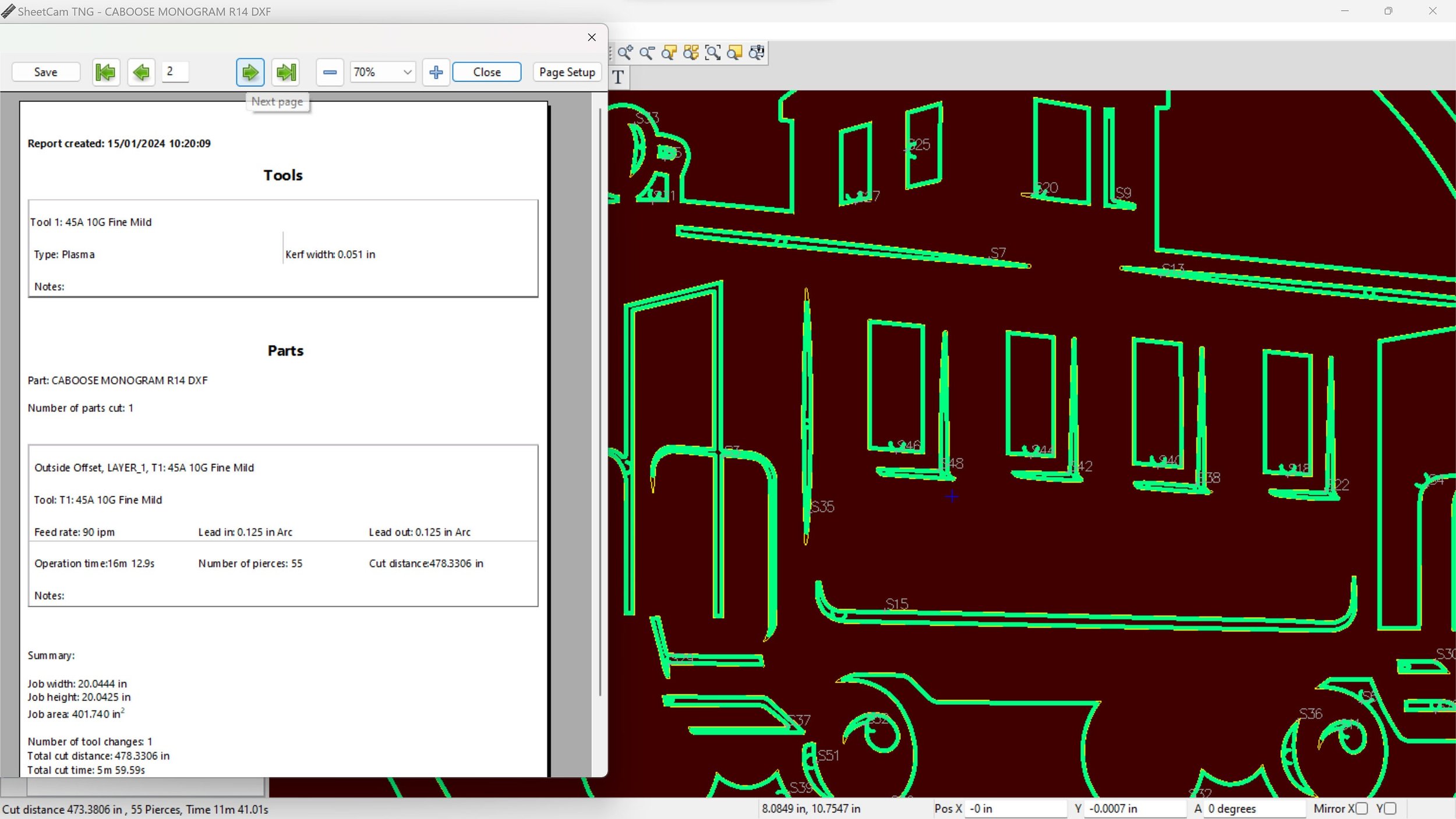Click the zoom to machine icon

757,53
